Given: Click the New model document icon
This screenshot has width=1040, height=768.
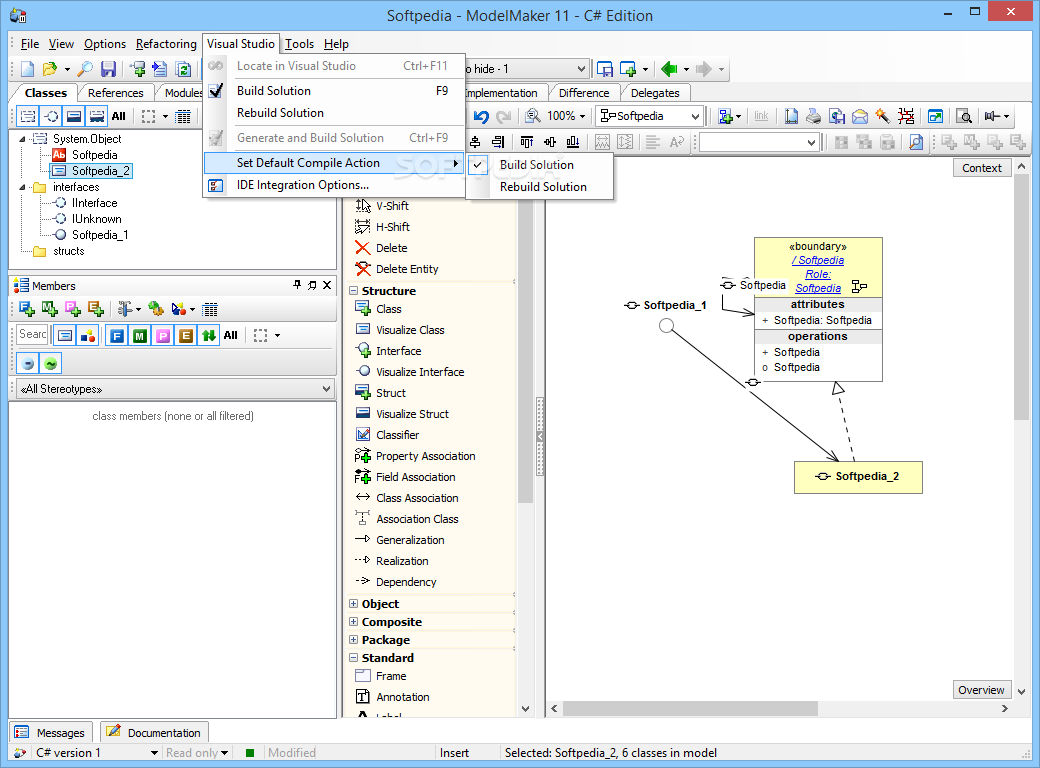Looking at the screenshot, I should [27, 69].
